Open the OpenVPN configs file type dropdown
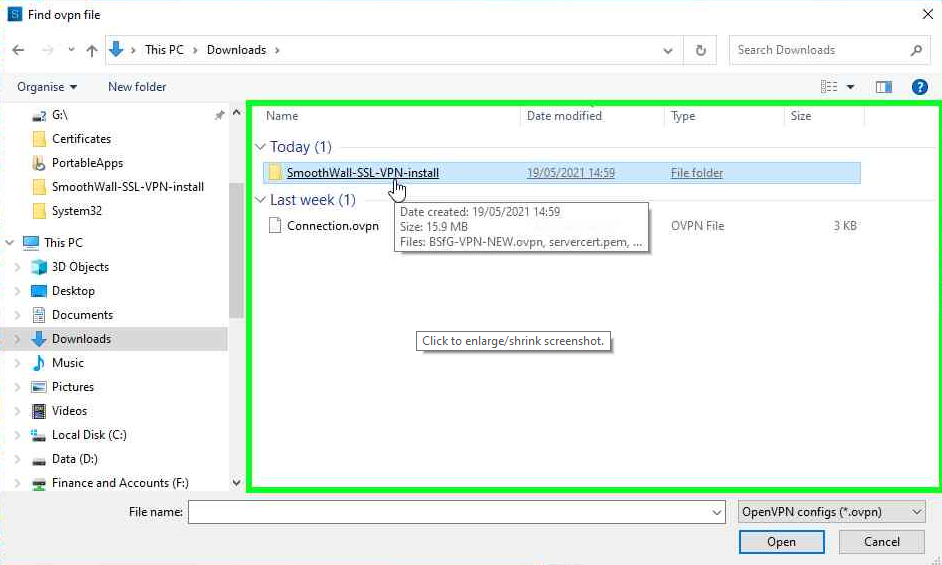 point(831,512)
